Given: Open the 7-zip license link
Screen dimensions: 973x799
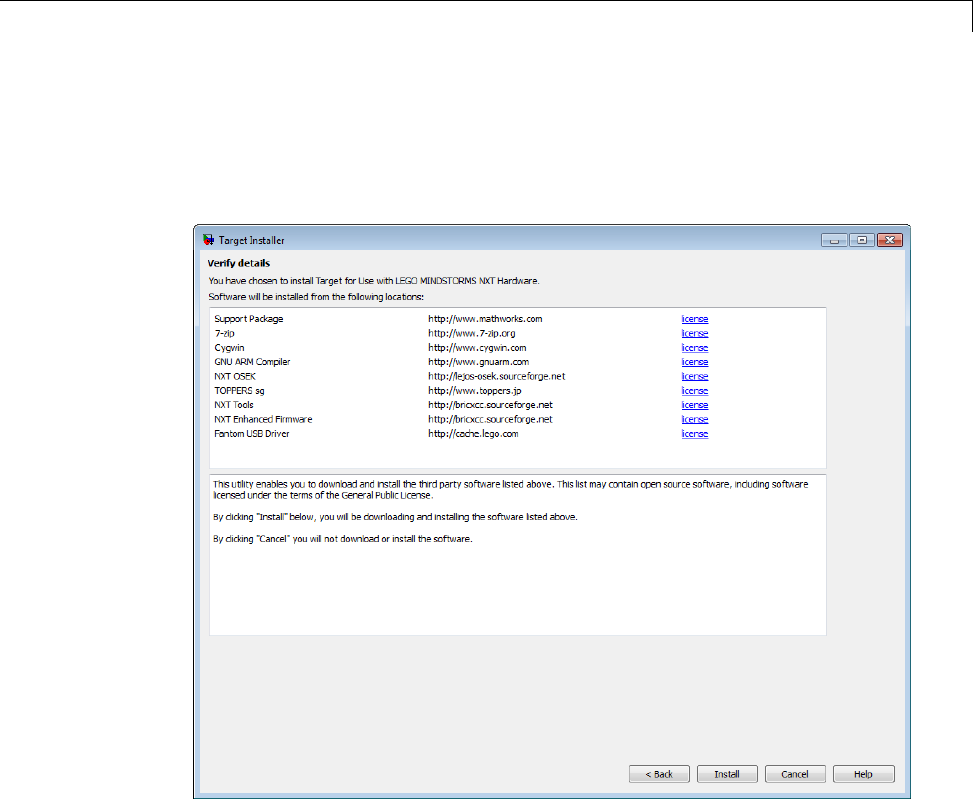Looking at the screenshot, I should click(x=694, y=333).
